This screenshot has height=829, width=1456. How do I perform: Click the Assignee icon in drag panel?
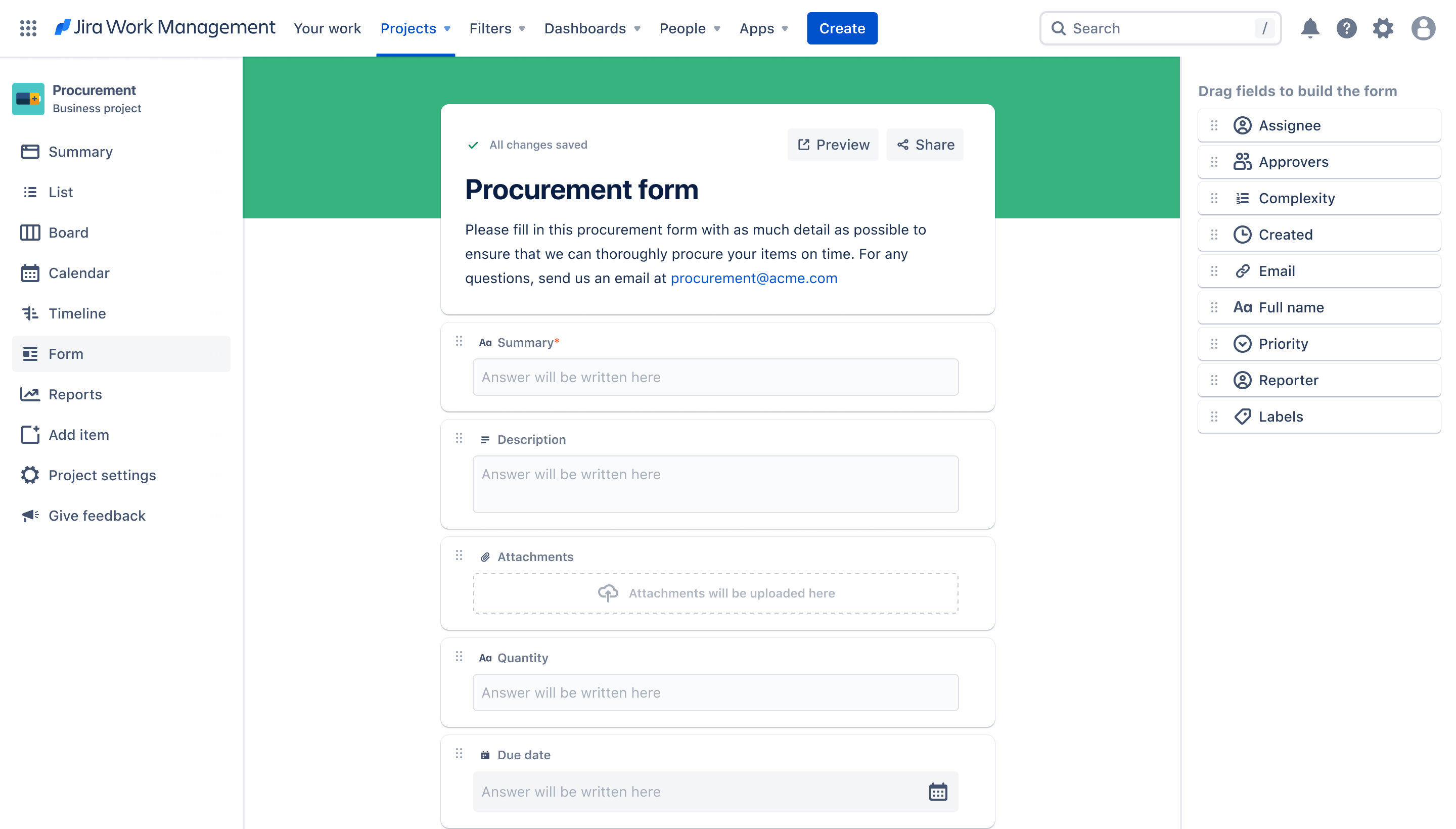[x=1242, y=125]
